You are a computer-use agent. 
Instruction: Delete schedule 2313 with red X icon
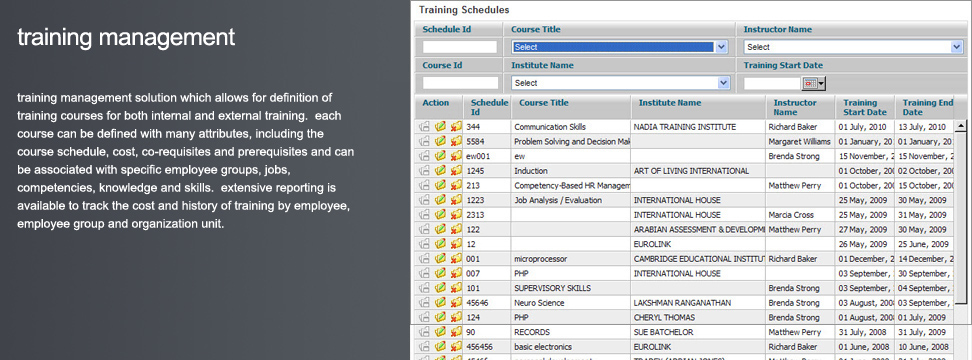coord(456,215)
